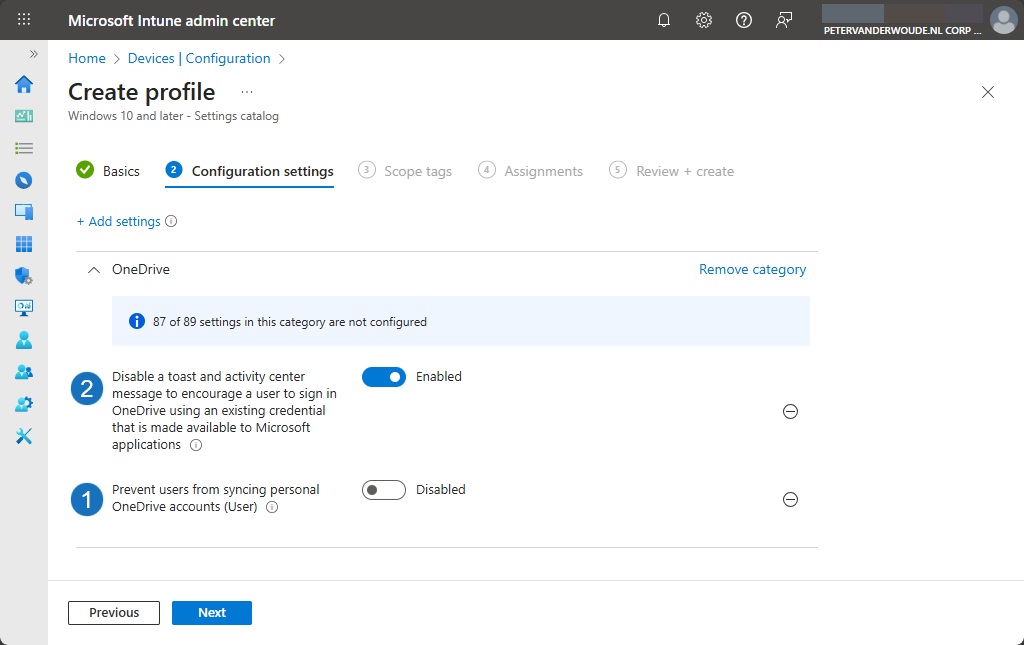Open the Home icon in the sidebar
This screenshot has height=645, width=1024.
pos(24,84)
